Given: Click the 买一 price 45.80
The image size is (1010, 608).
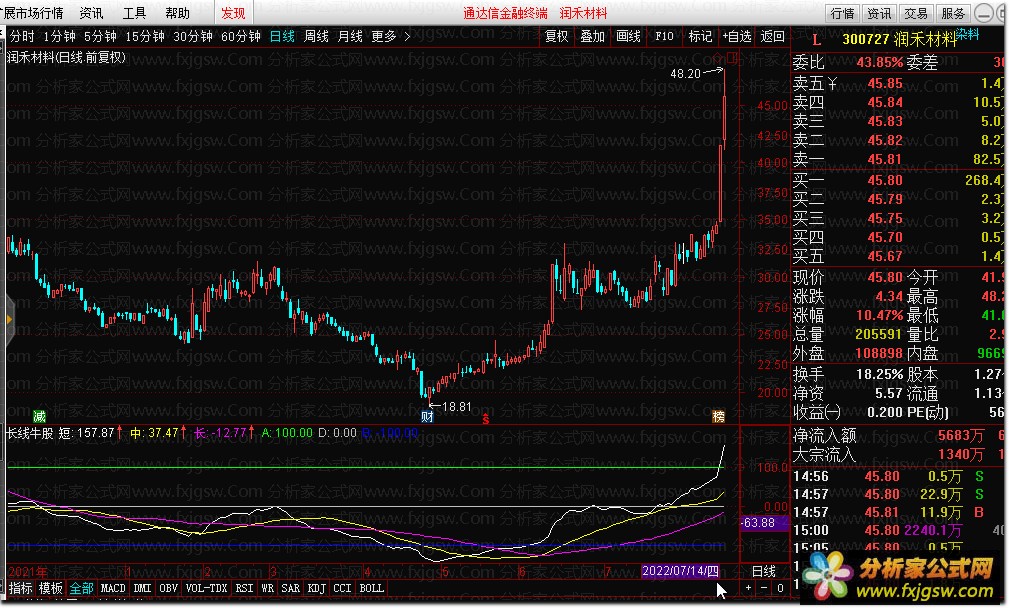Looking at the screenshot, I should (884, 180).
